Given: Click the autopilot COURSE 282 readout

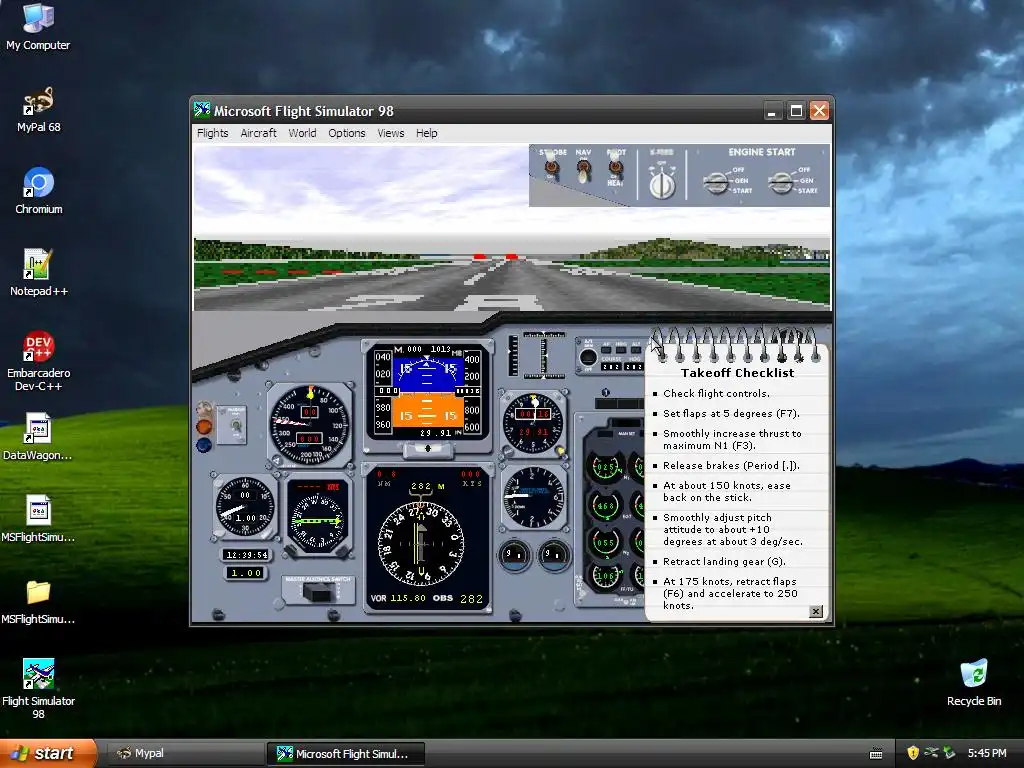Looking at the screenshot, I should tap(612, 366).
